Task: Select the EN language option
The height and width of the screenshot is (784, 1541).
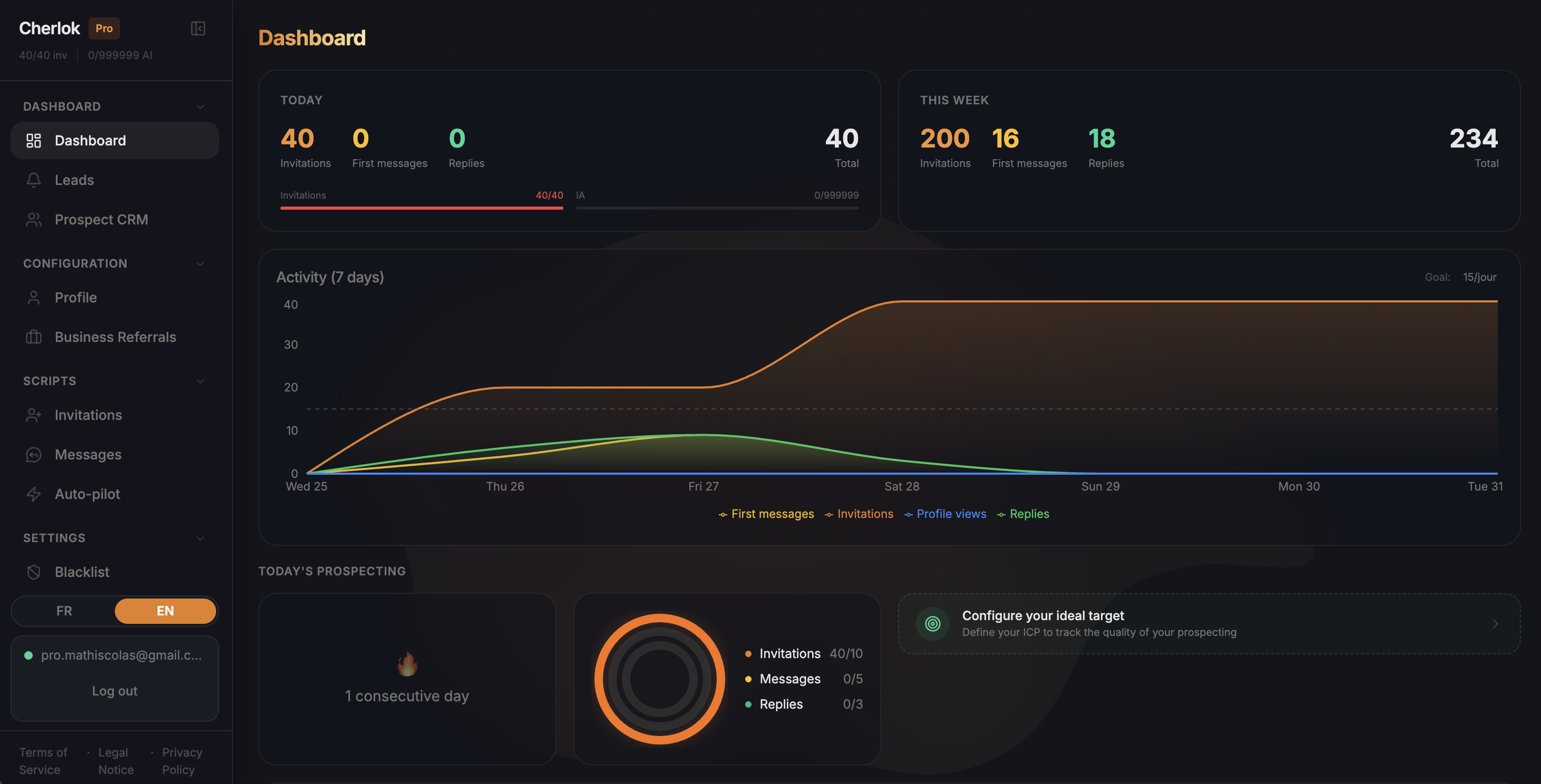Action: (165, 611)
